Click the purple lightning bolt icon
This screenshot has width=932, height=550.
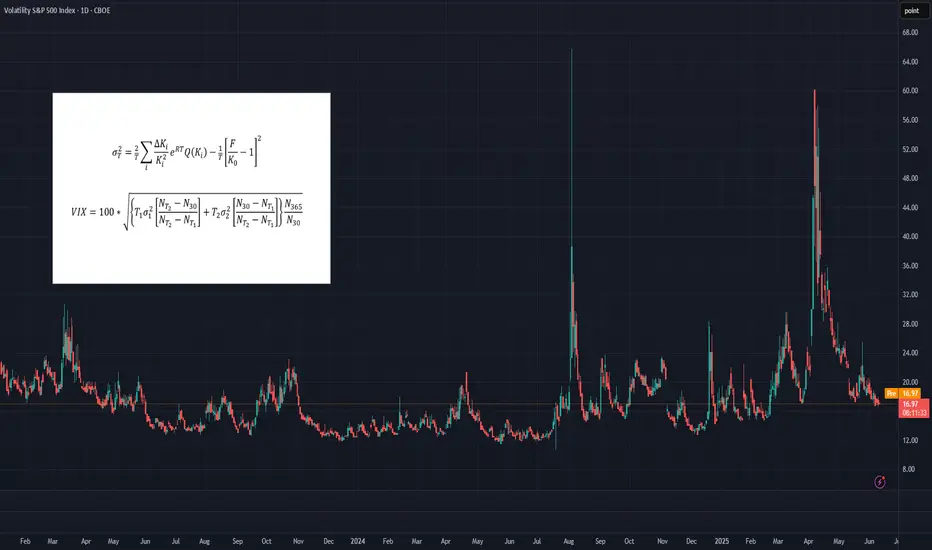point(880,482)
